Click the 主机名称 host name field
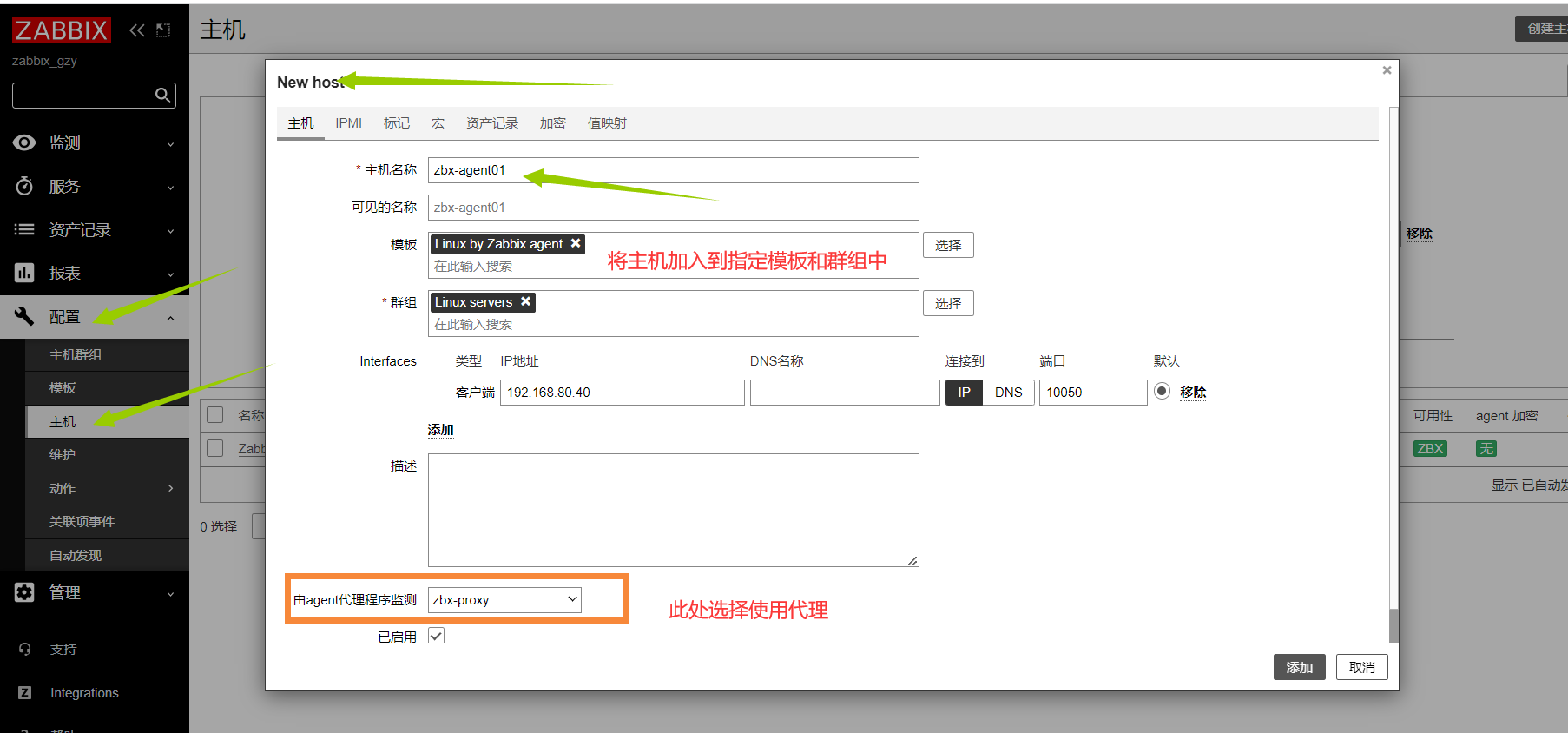1568x733 pixels. coord(673,170)
